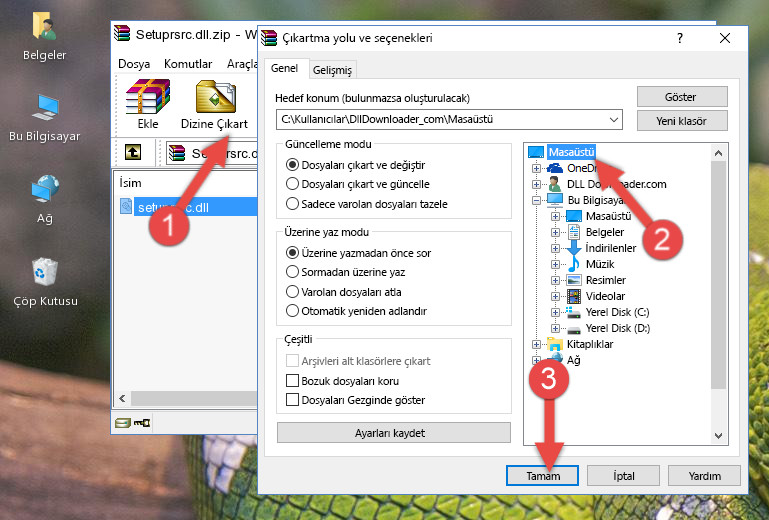The width and height of the screenshot is (769, 520).
Task: Open Çöp Kutusu desktop icon
Action: pos(45,282)
